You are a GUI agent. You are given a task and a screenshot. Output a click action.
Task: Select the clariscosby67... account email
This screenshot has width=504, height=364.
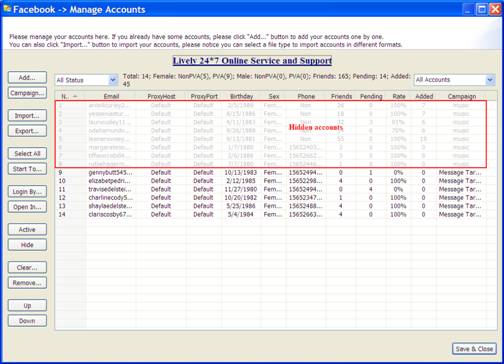click(110, 214)
